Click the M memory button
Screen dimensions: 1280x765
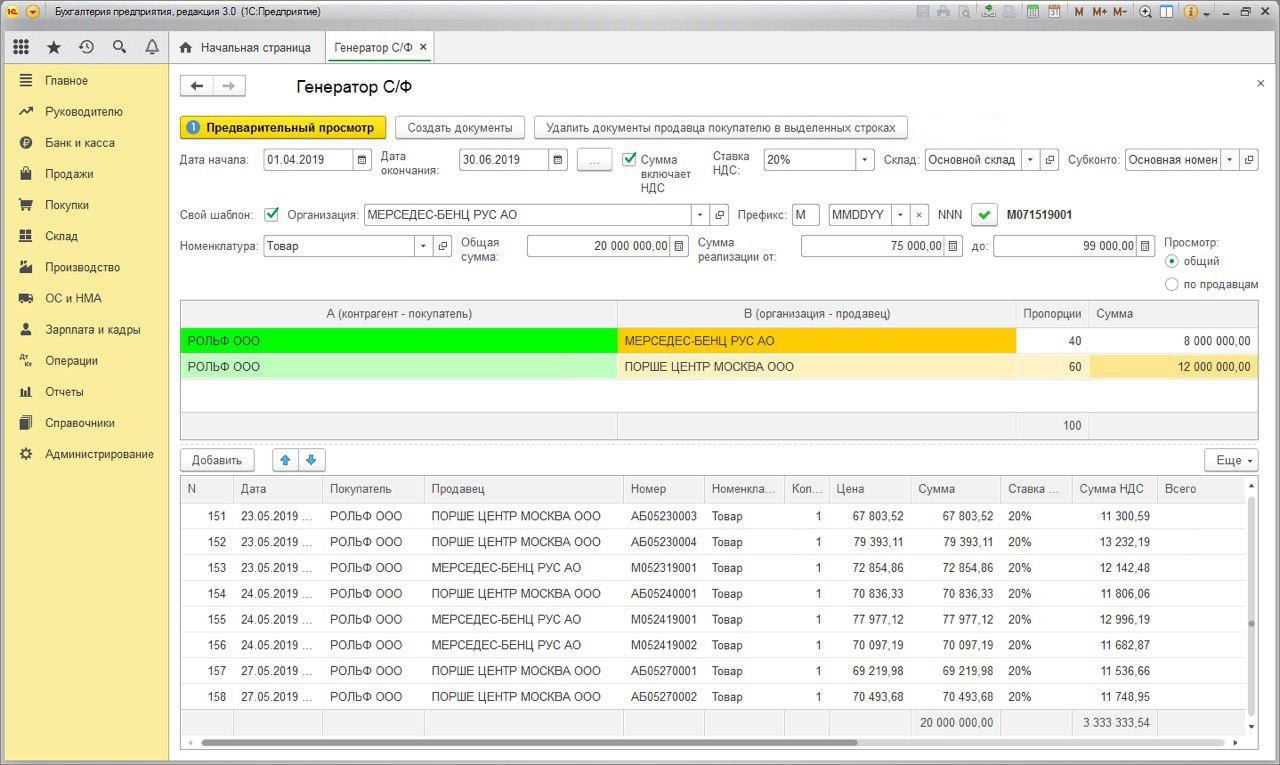point(1079,12)
